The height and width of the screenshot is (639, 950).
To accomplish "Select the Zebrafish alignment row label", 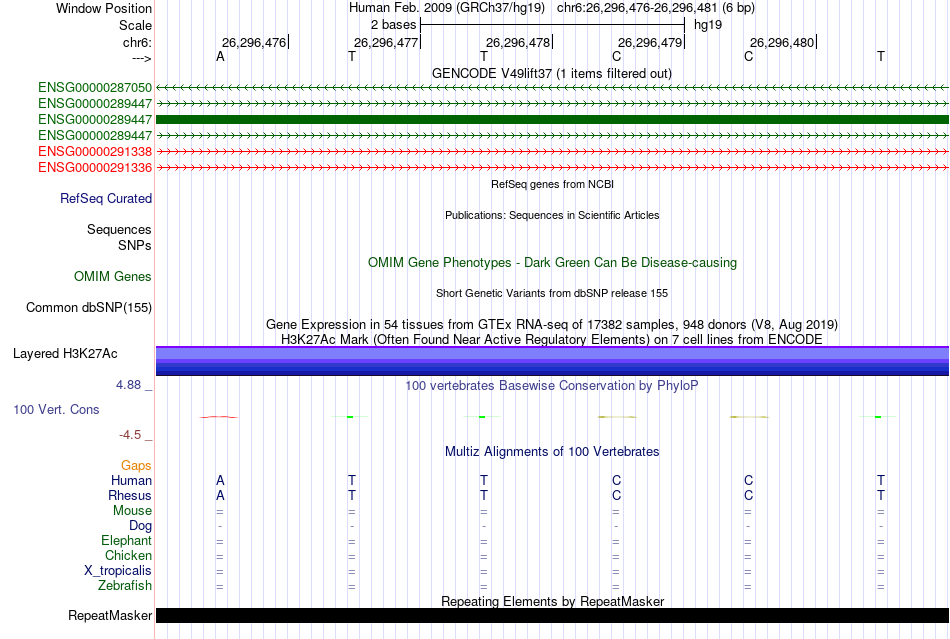I will tap(125, 586).
